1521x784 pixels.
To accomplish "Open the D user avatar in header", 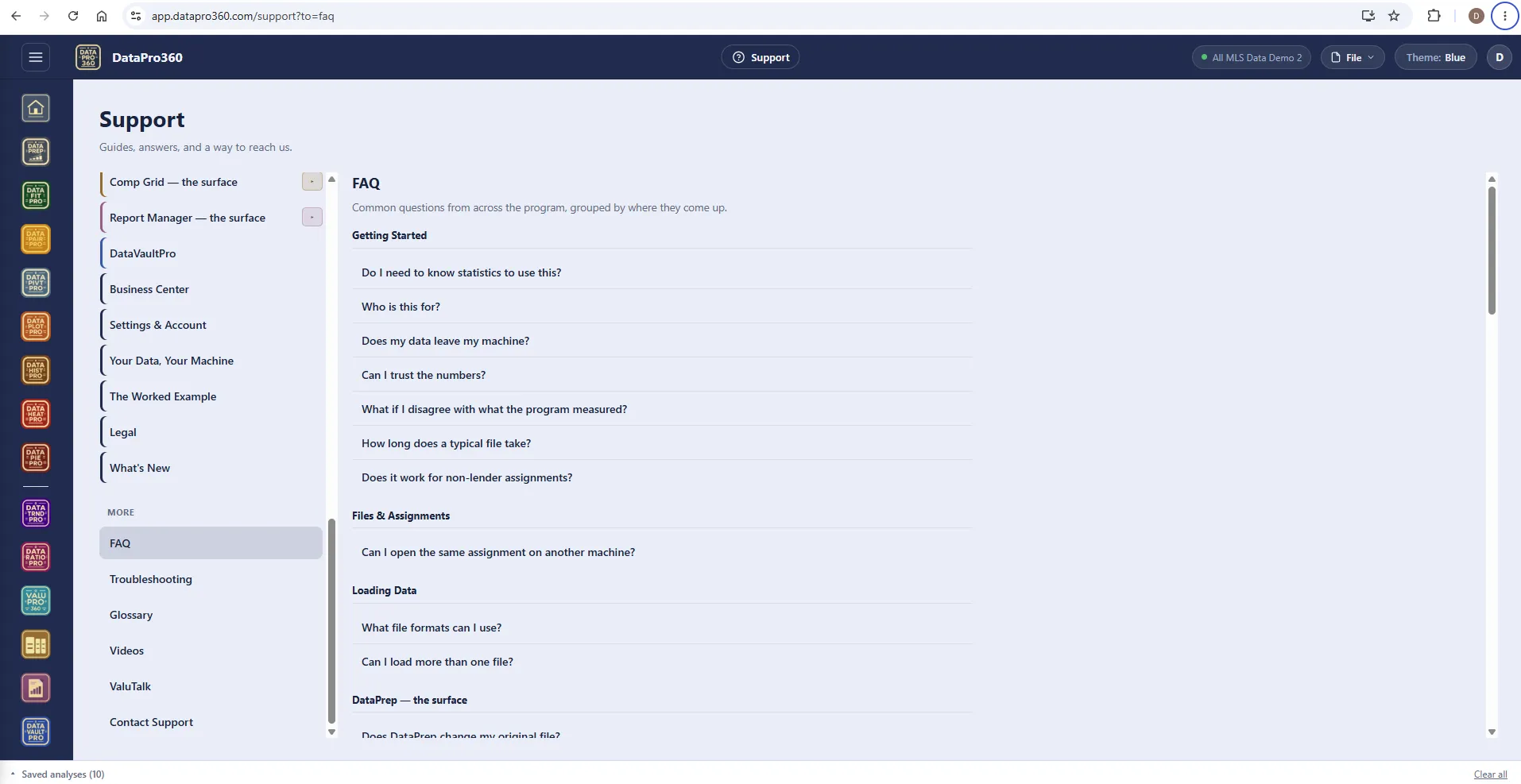I will (1500, 57).
